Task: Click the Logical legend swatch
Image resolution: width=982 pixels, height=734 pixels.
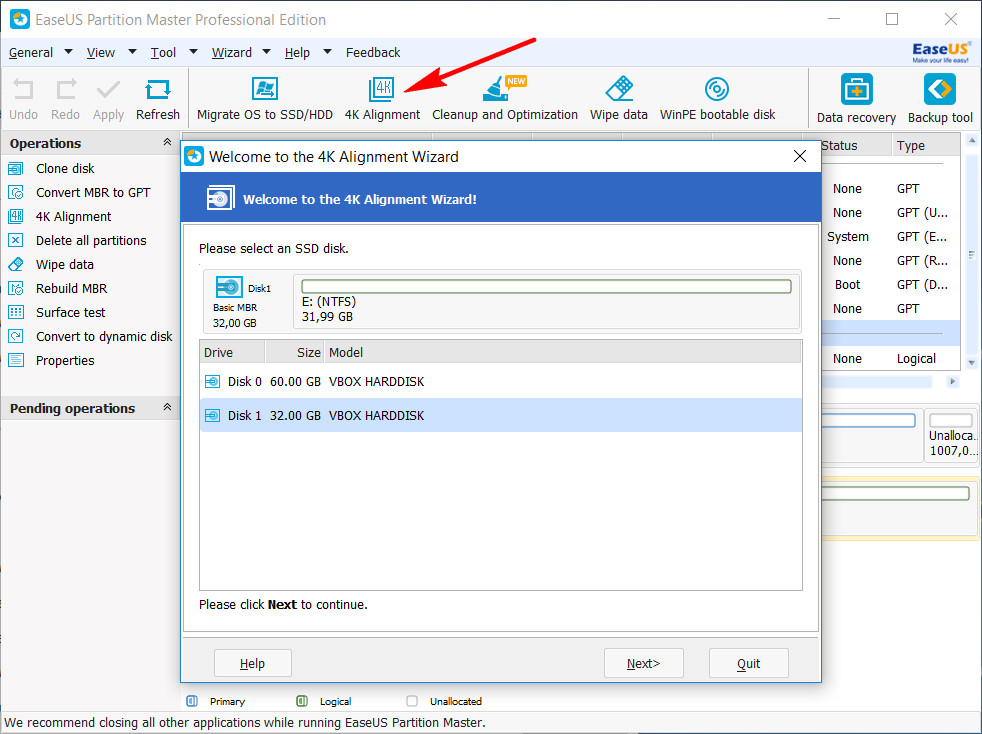Action: click(x=302, y=701)
